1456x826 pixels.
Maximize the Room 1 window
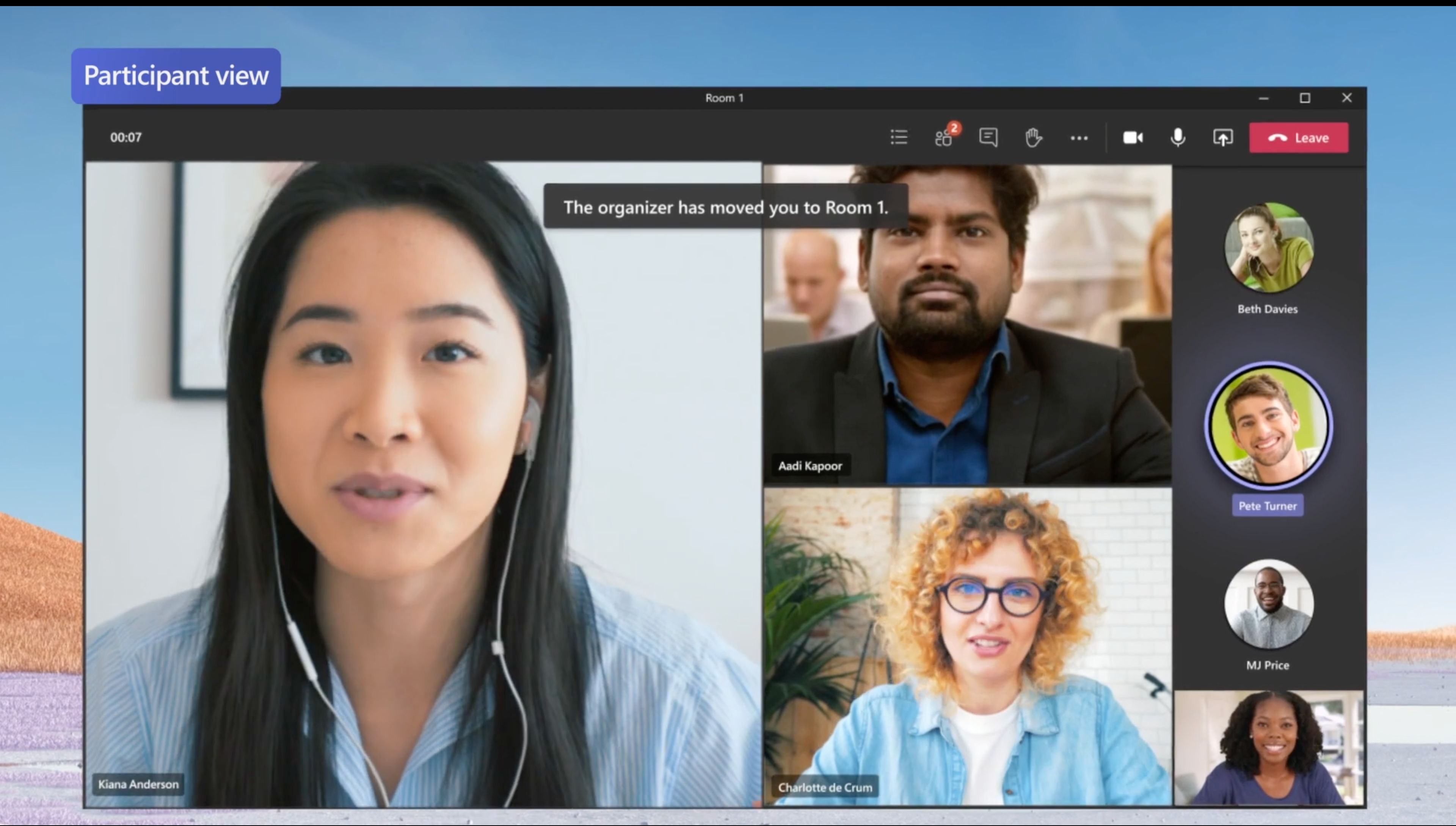click(x=1305, y=98)
